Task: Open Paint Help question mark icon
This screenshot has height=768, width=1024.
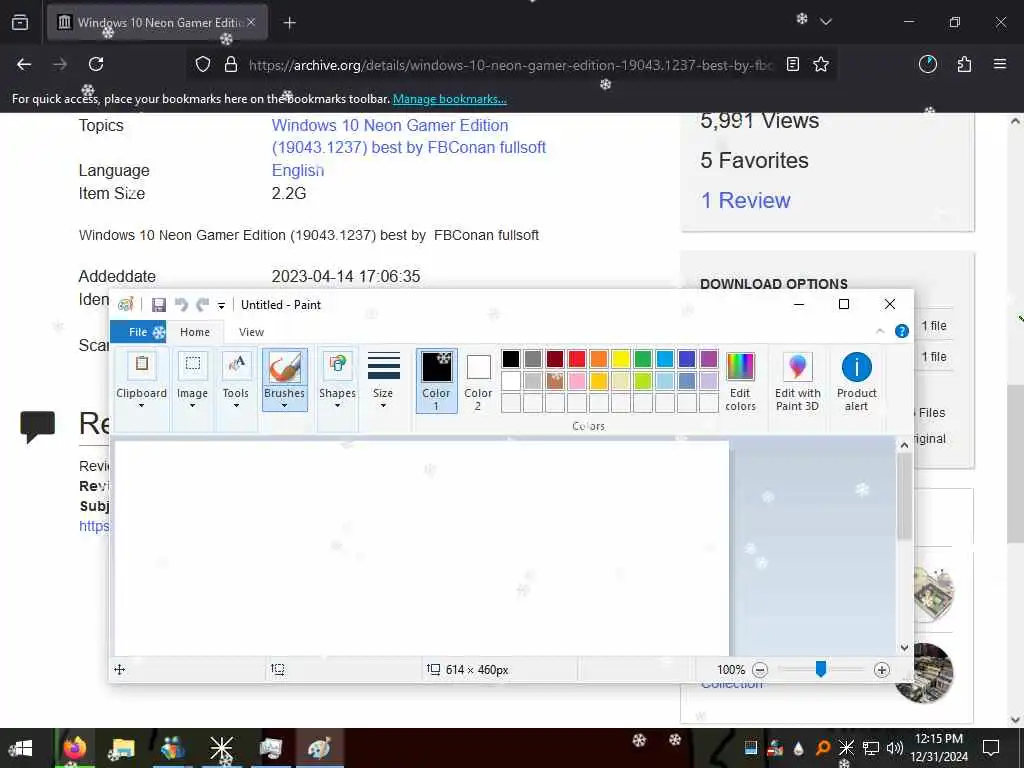Action: point(902,331)
